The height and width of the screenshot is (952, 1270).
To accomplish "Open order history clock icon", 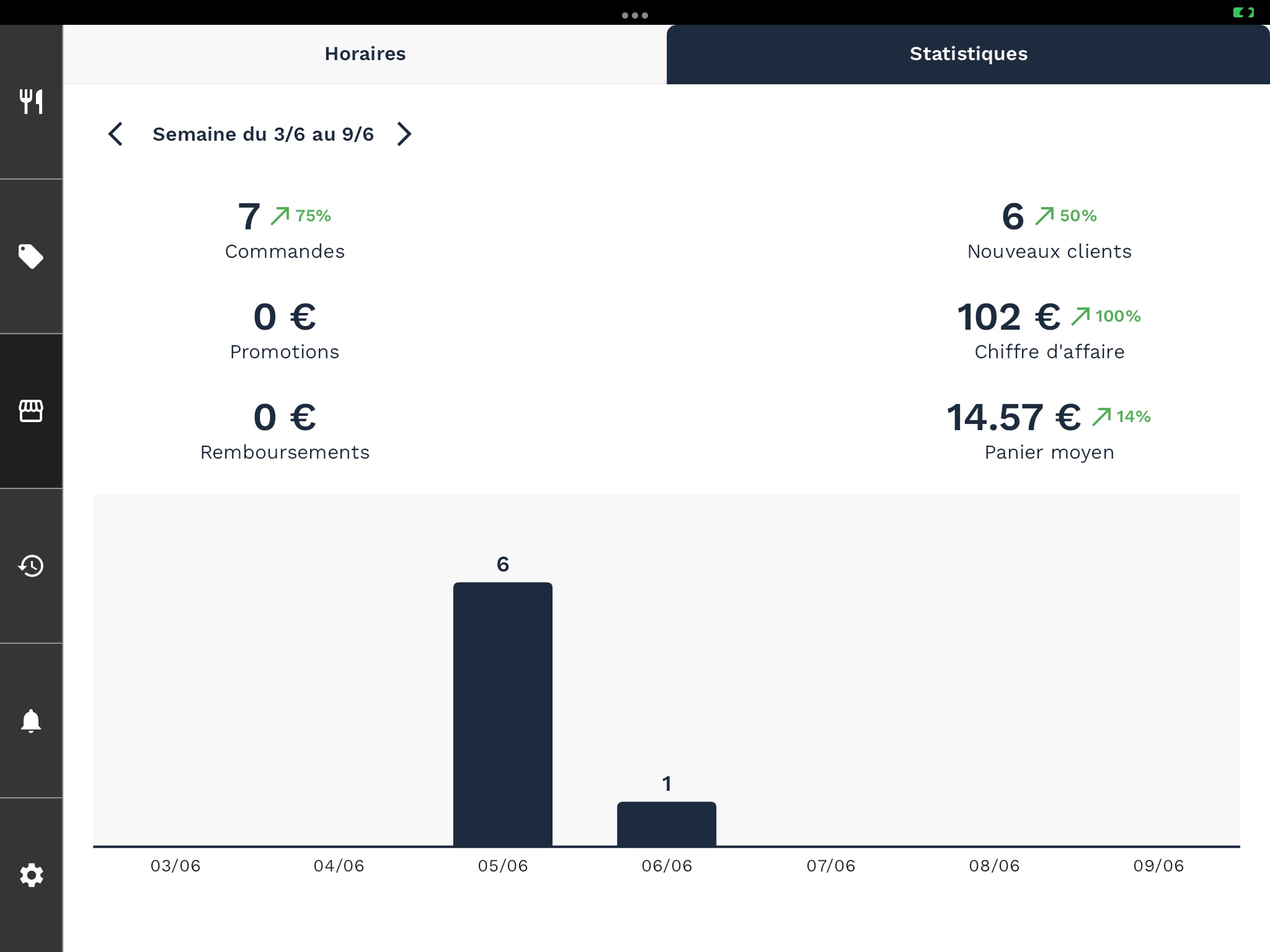I will point(31,565).
